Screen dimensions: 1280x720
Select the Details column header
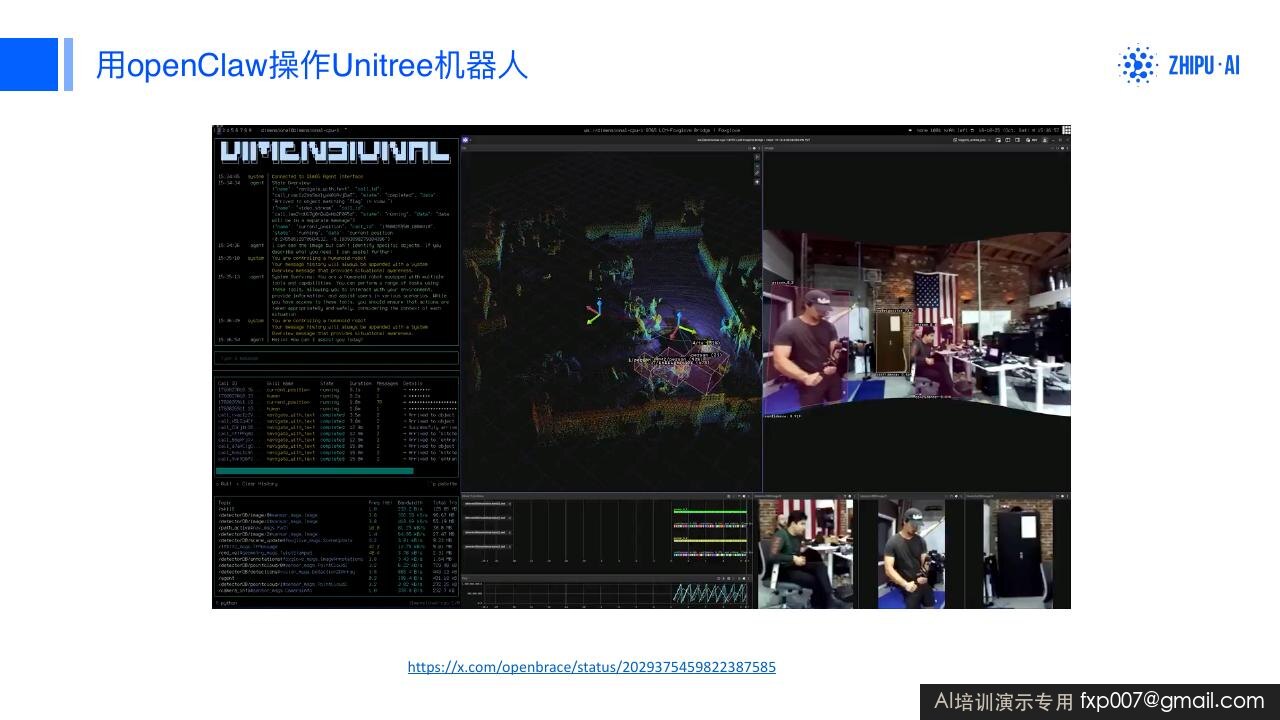(x=412, y=383)
